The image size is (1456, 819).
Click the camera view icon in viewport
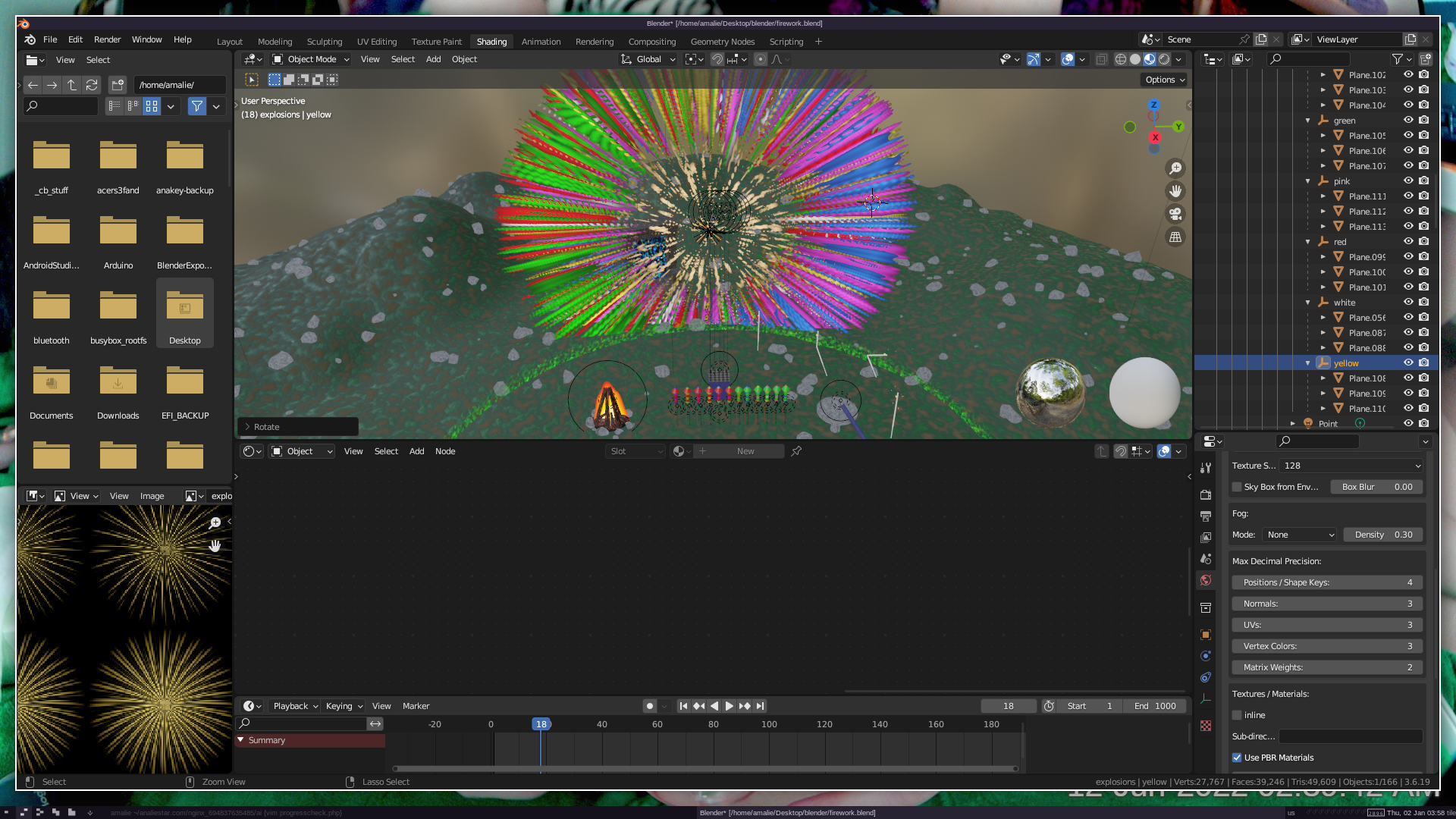pyautogui.click(x=1175, y=214)
